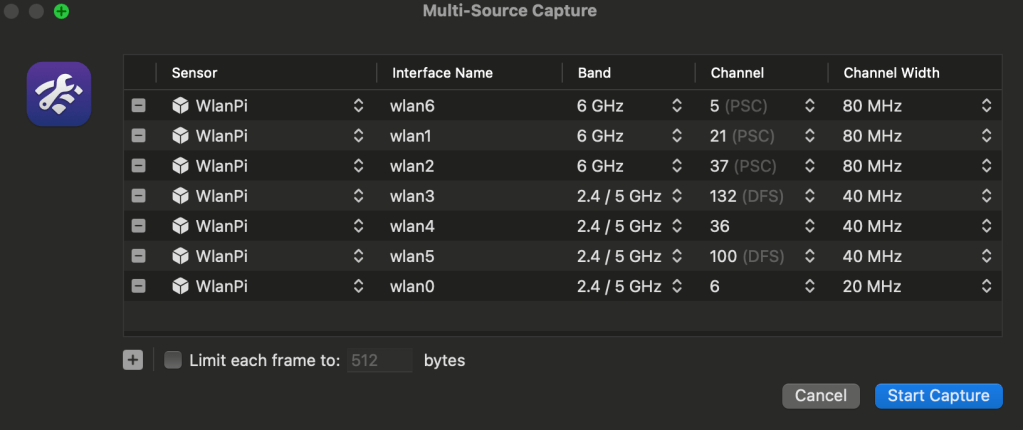The width and height of the screenshot is (1023, 430).
Task: Click the Interface Name column header
Action: tap(442, 73)
